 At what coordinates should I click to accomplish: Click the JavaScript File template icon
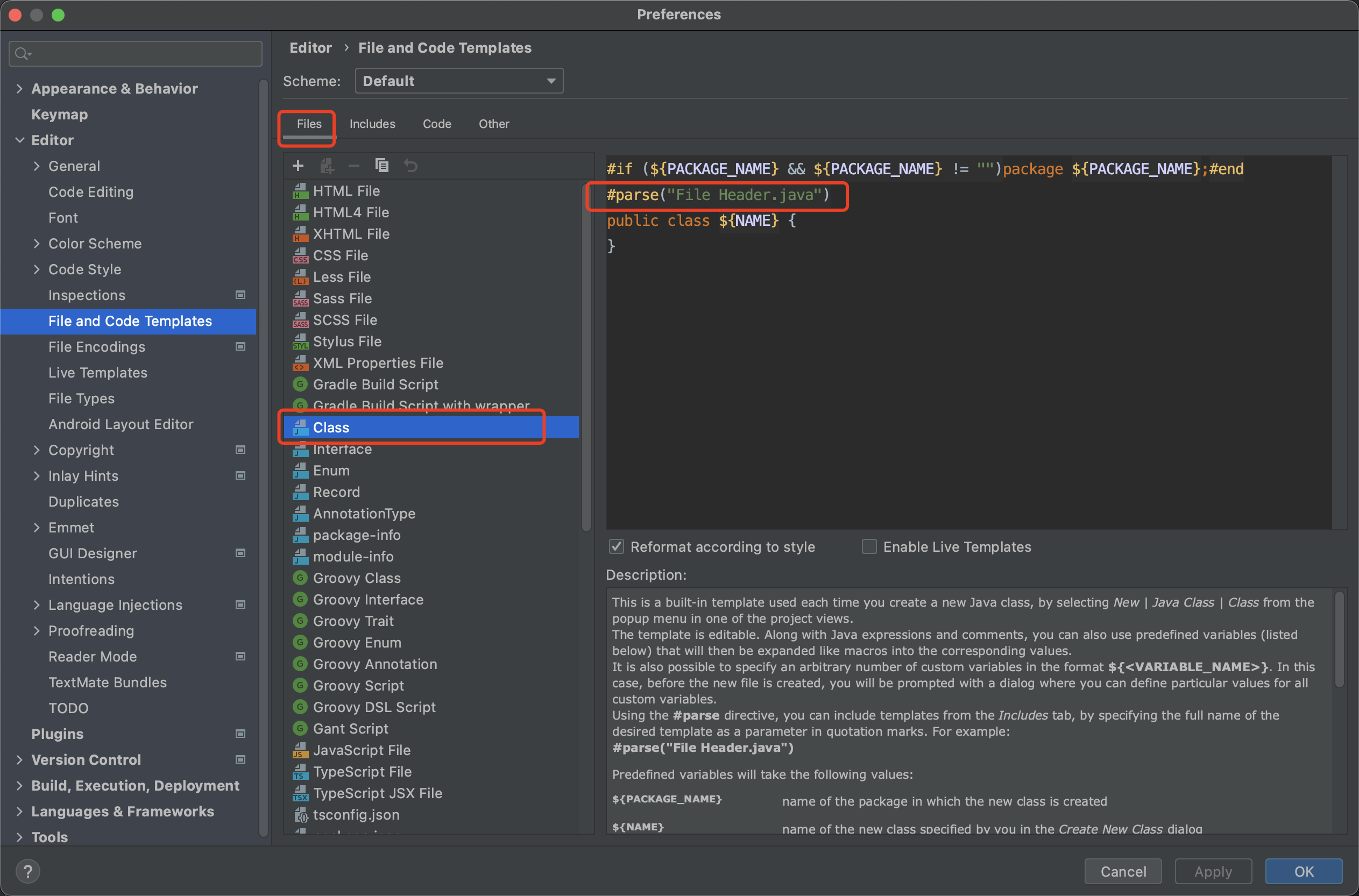click(300, 750)
